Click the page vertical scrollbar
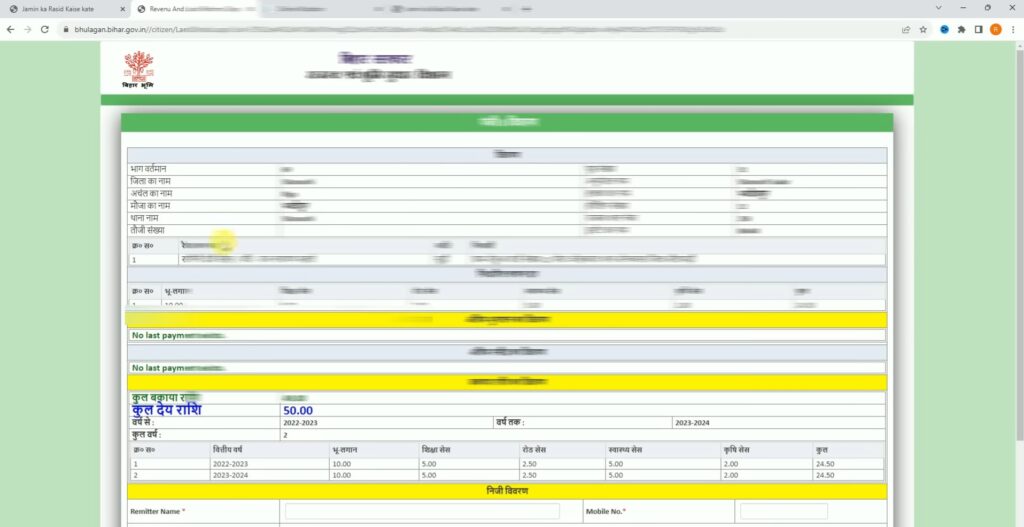1024x527 pixels. (1018, 250)
